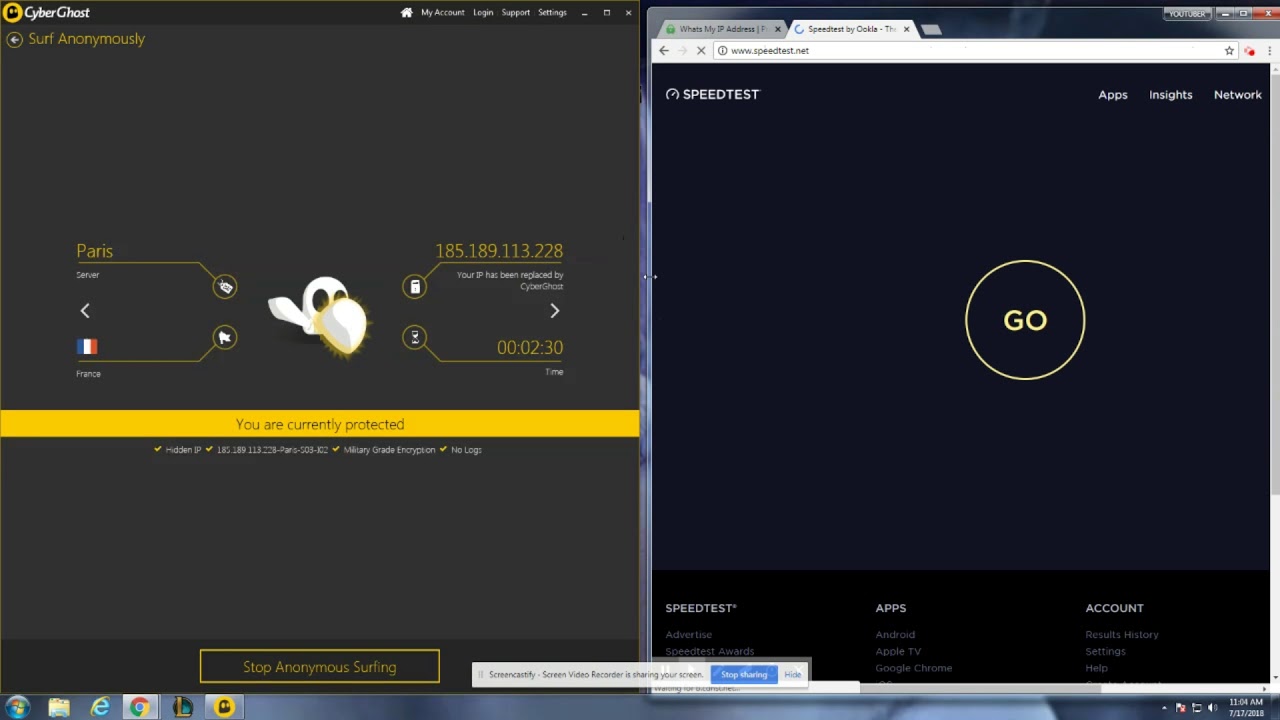Bookmark this page with star icon
The width and height of the screenshot is (1280, 720).
click(1229, 51)
